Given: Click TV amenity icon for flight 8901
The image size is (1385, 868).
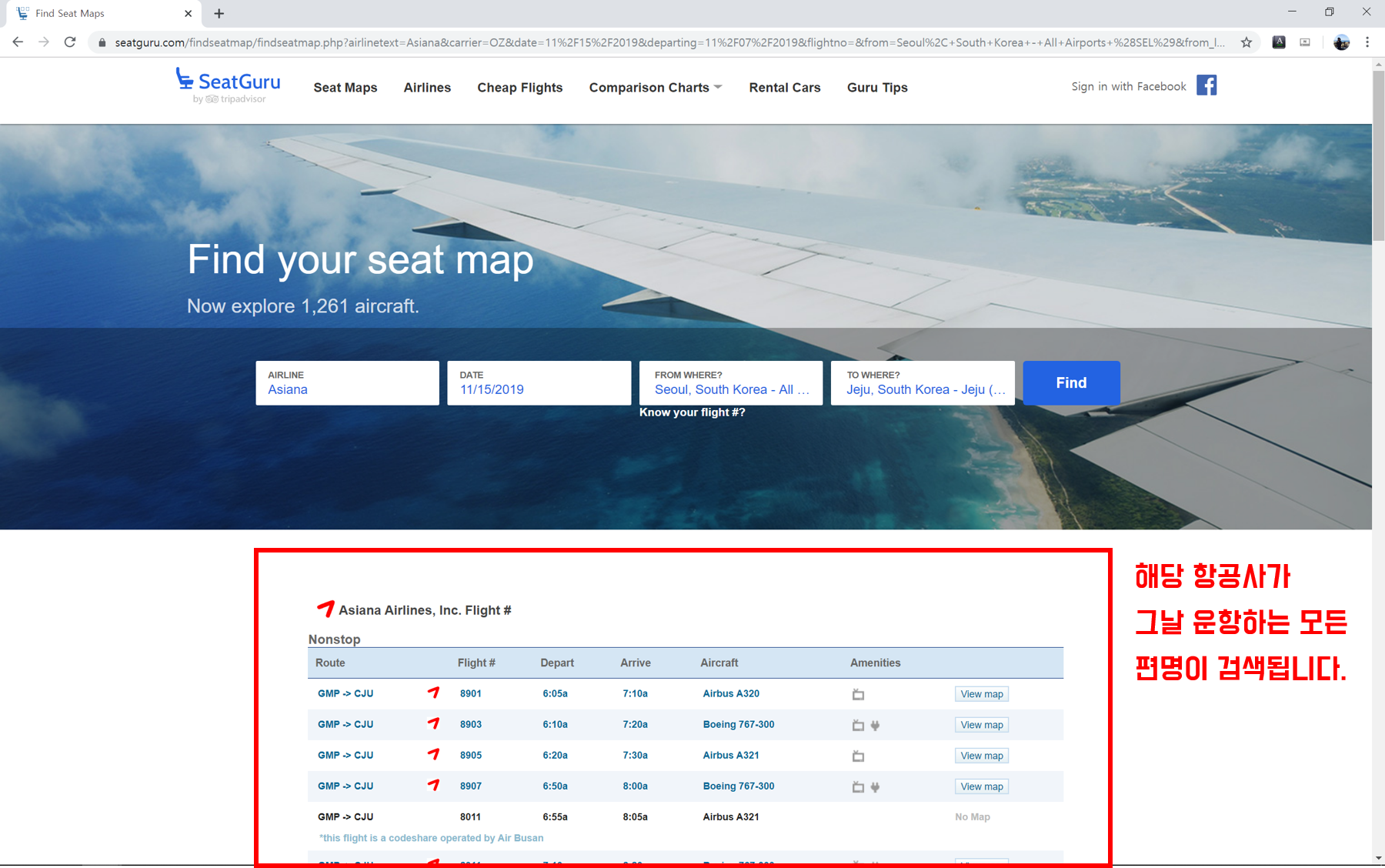Looking at the screenshot, I should [859, 694].
